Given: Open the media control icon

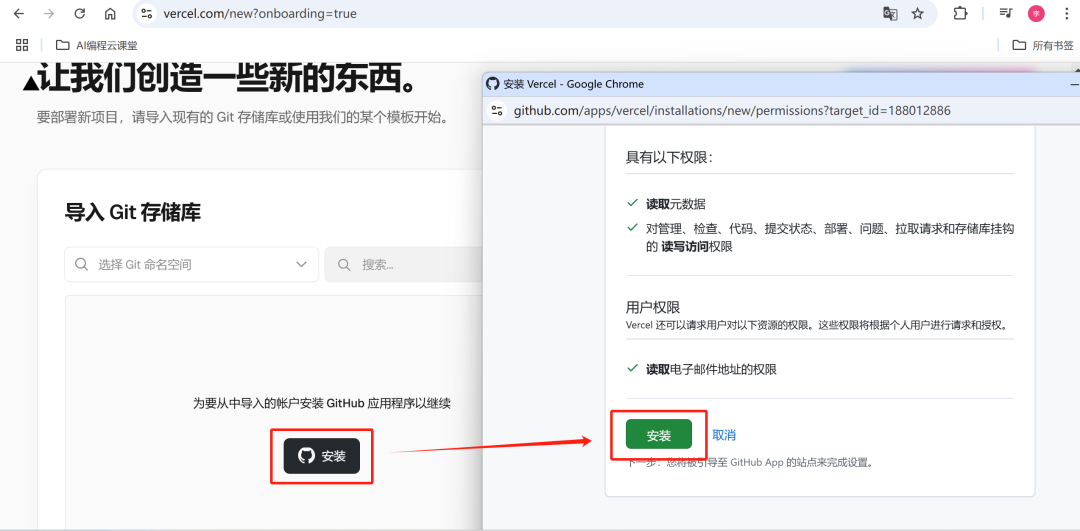Looking at the screenshot, I should (x=1006, y=14).
